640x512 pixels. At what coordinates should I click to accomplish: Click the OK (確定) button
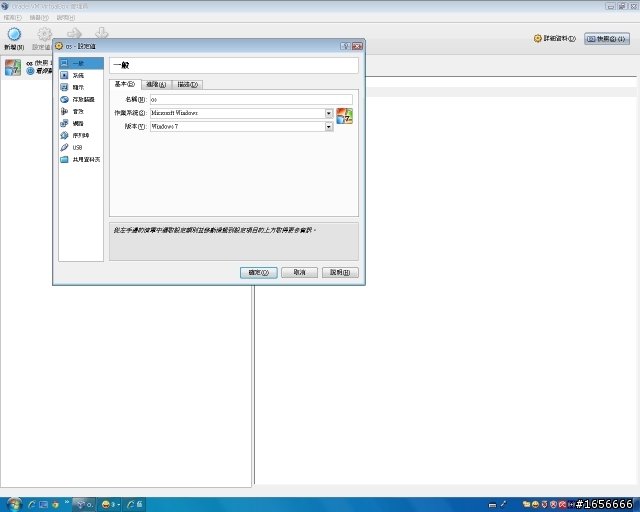[x=259, y=272]
